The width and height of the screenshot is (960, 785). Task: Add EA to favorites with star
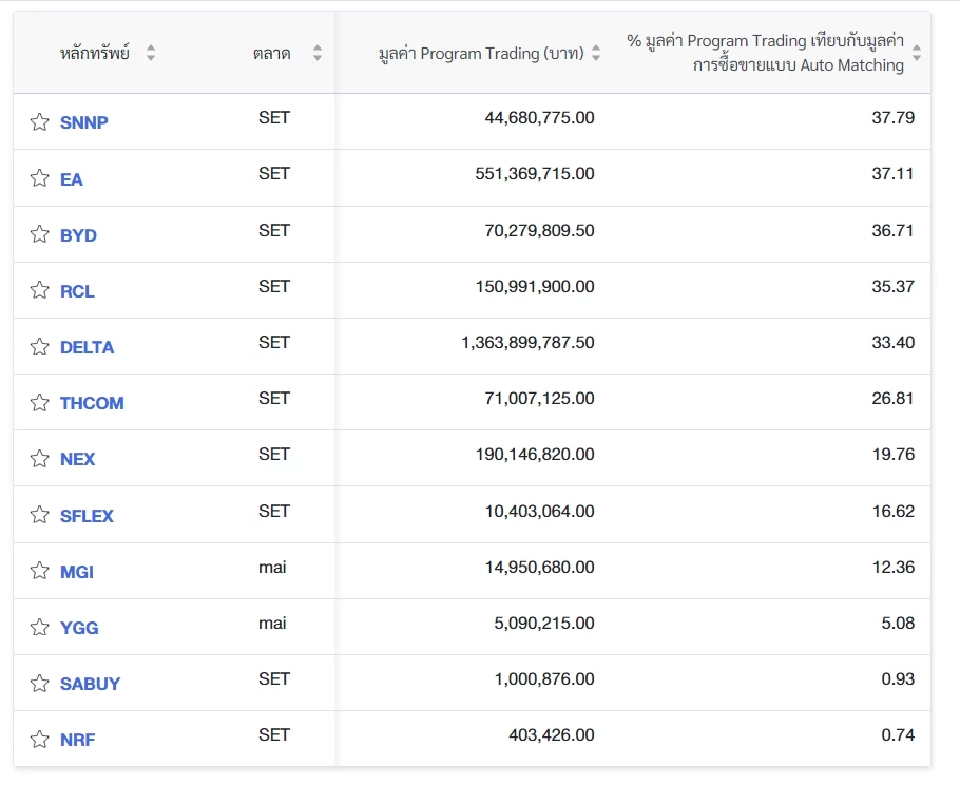[x=40, y=179]
